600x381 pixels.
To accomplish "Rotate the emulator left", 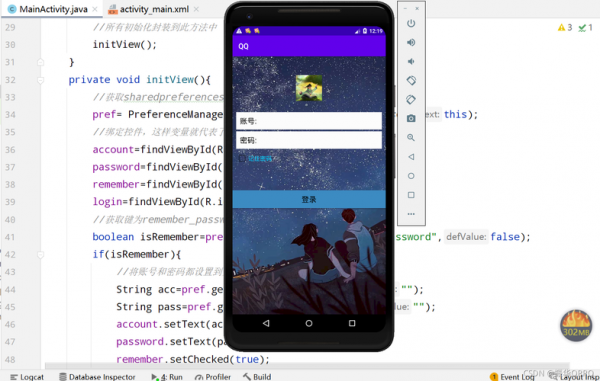I will (411, 80).
